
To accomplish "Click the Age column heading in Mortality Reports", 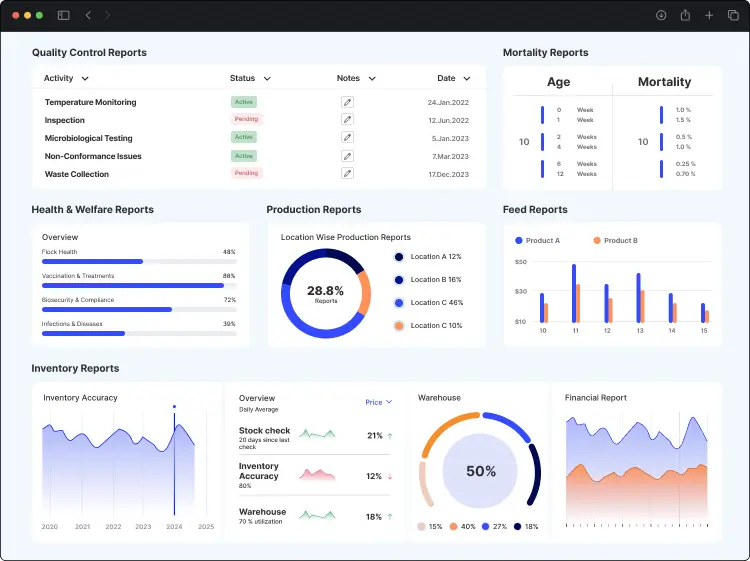I will click(559, 82).
